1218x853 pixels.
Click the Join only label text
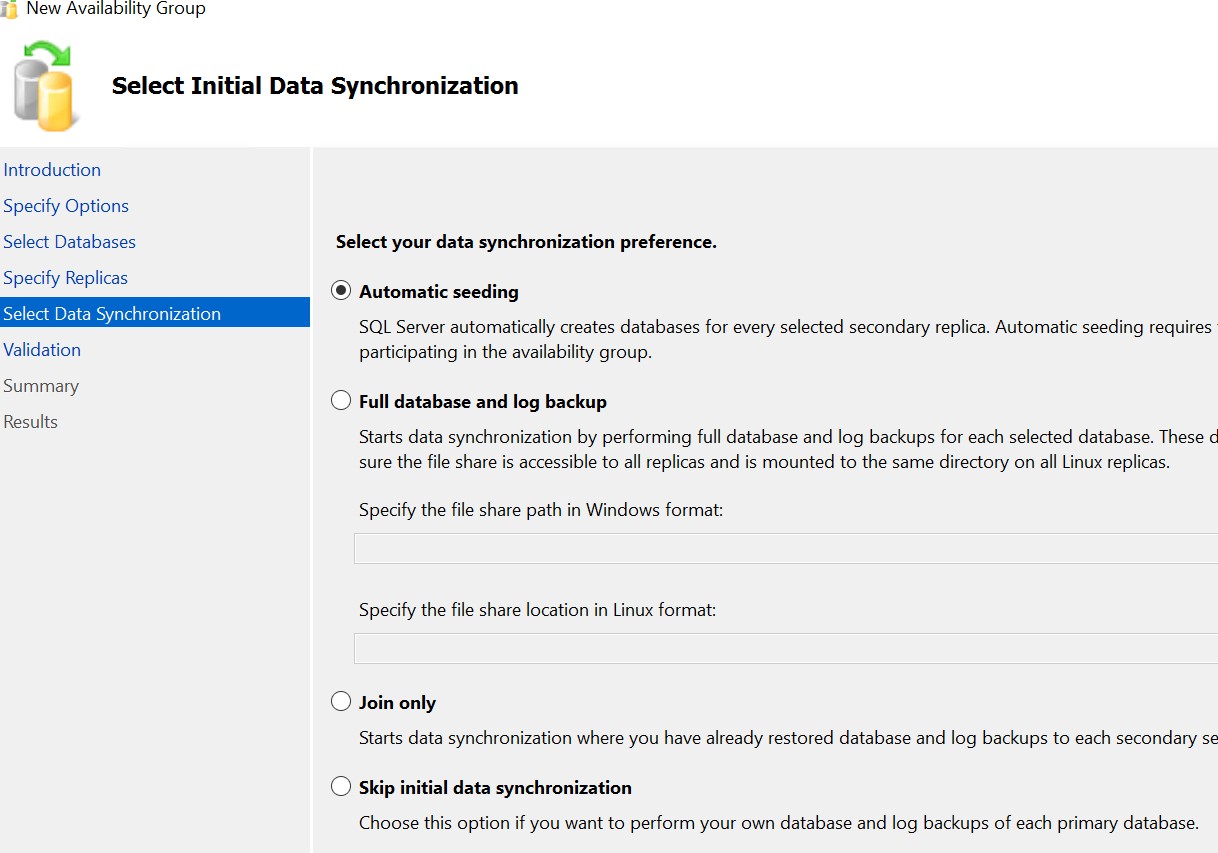pyautogui.click(x=397, y=703)
